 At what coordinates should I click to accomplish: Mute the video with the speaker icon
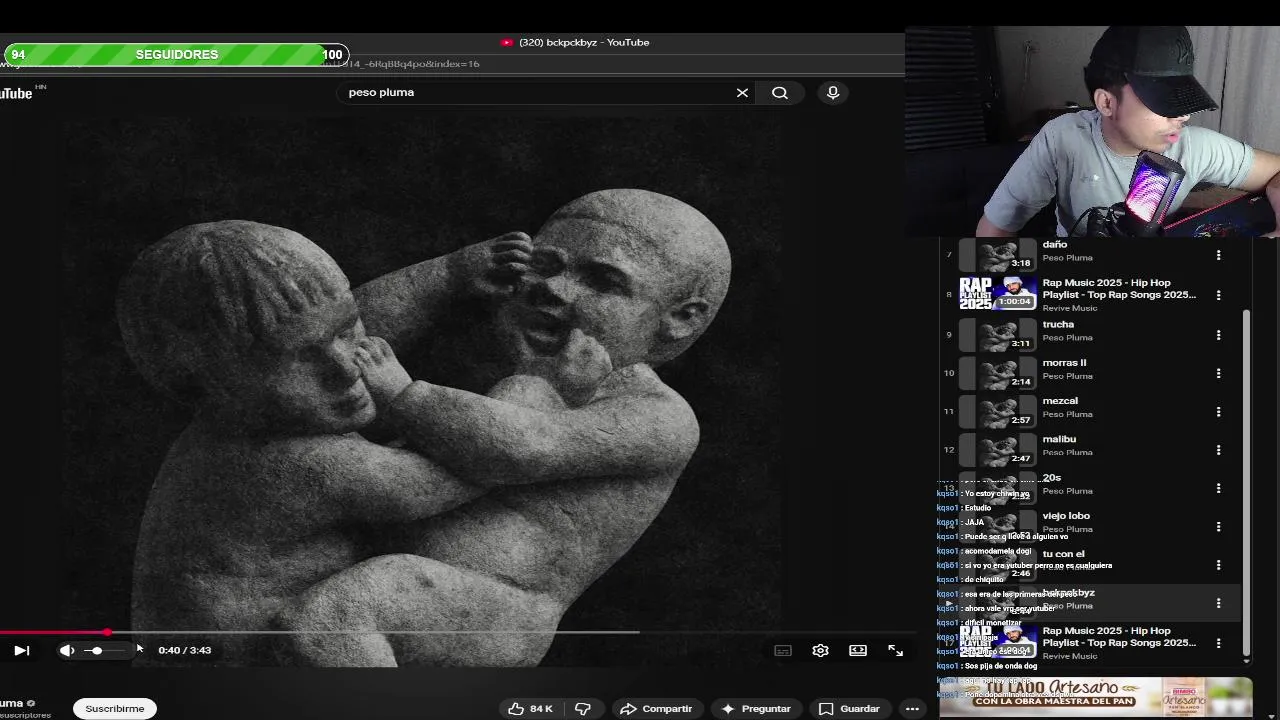point(67,650)
